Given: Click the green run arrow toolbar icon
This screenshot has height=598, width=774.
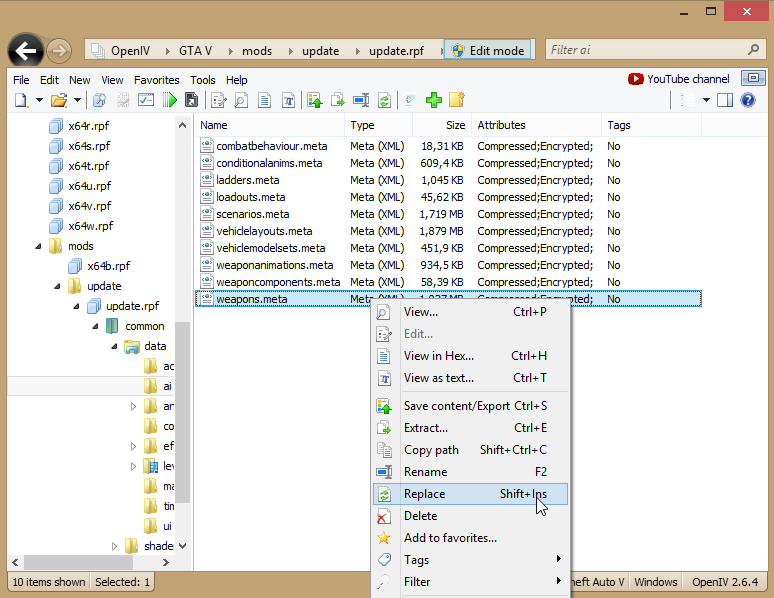Looking at the screenshot, I should click(x=170, y=100).
